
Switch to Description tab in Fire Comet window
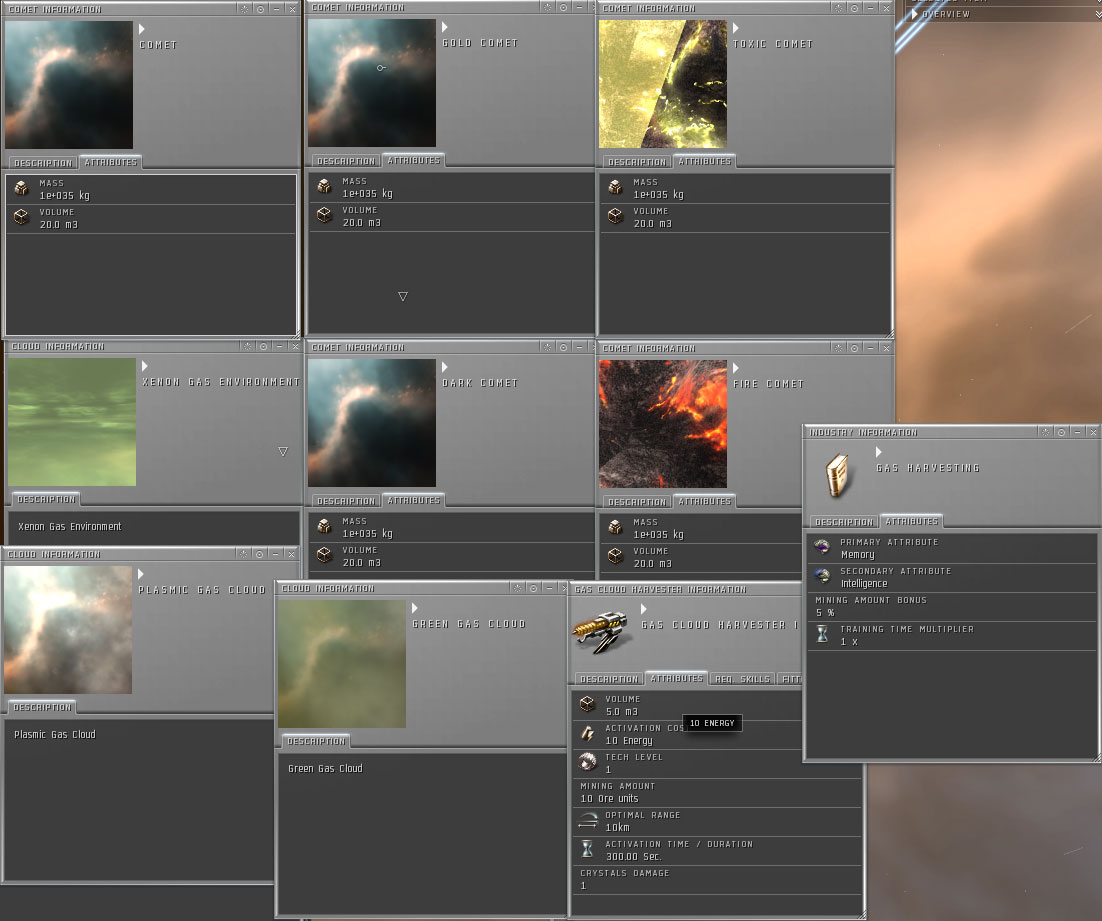(x=637, y=502)
